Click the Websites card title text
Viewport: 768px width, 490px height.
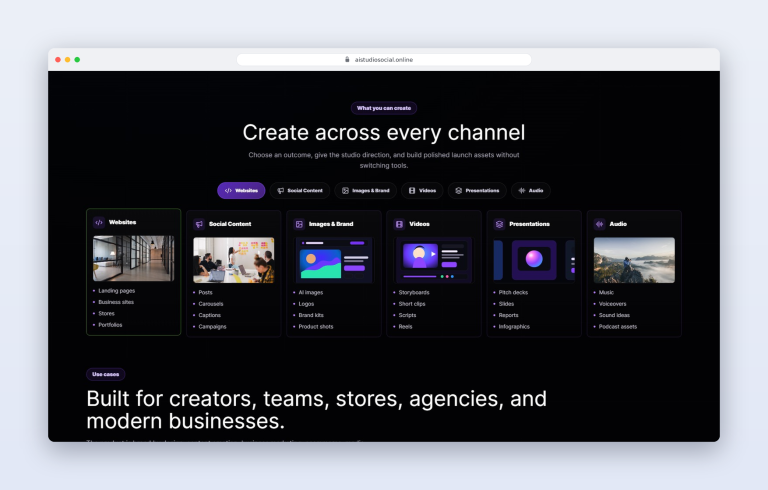[122, 222]
